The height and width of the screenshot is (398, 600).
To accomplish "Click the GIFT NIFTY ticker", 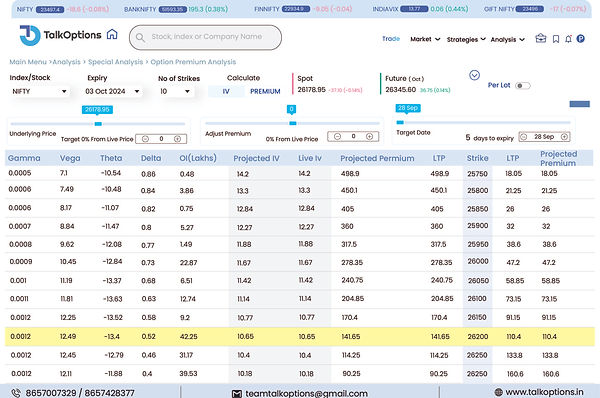I will (x=535, y=9).
